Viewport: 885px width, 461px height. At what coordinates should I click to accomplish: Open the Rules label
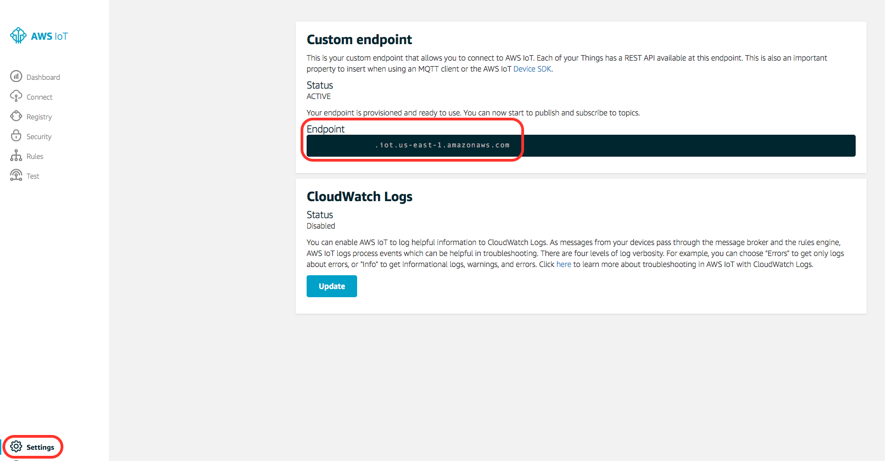tap(34, 156)
